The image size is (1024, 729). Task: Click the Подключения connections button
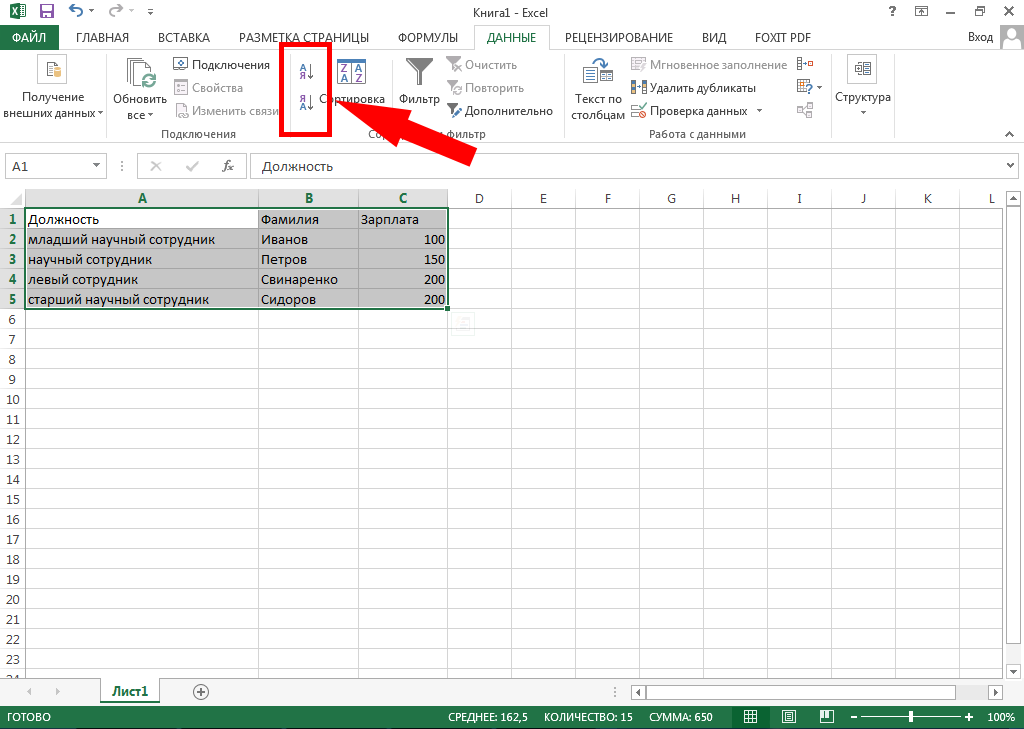[221, 65]
